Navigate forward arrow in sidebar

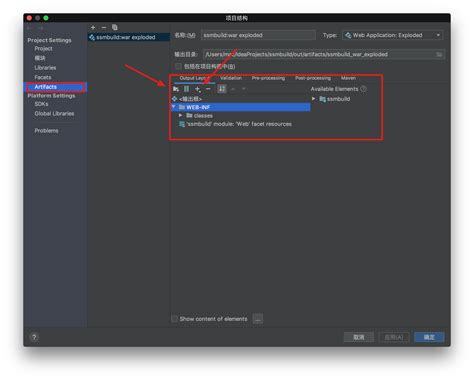pos(40,28)
